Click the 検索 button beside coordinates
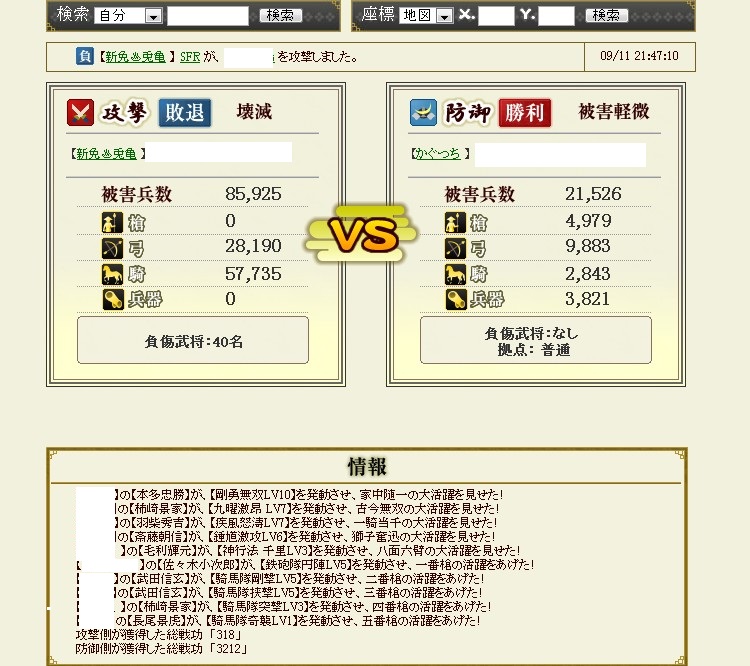The image size is (750, 666). (607, 15)
